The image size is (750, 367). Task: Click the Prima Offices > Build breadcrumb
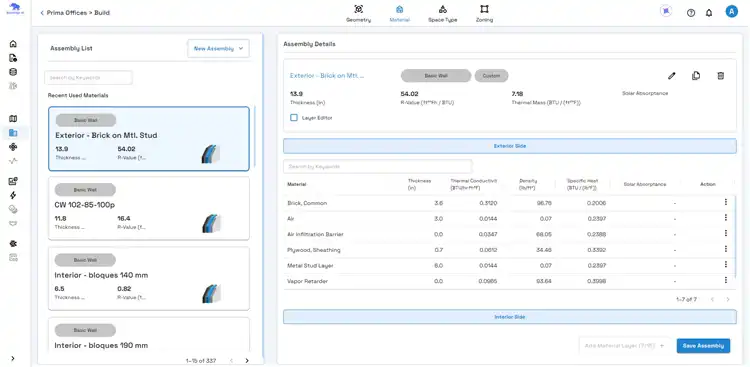click(78, 13)
